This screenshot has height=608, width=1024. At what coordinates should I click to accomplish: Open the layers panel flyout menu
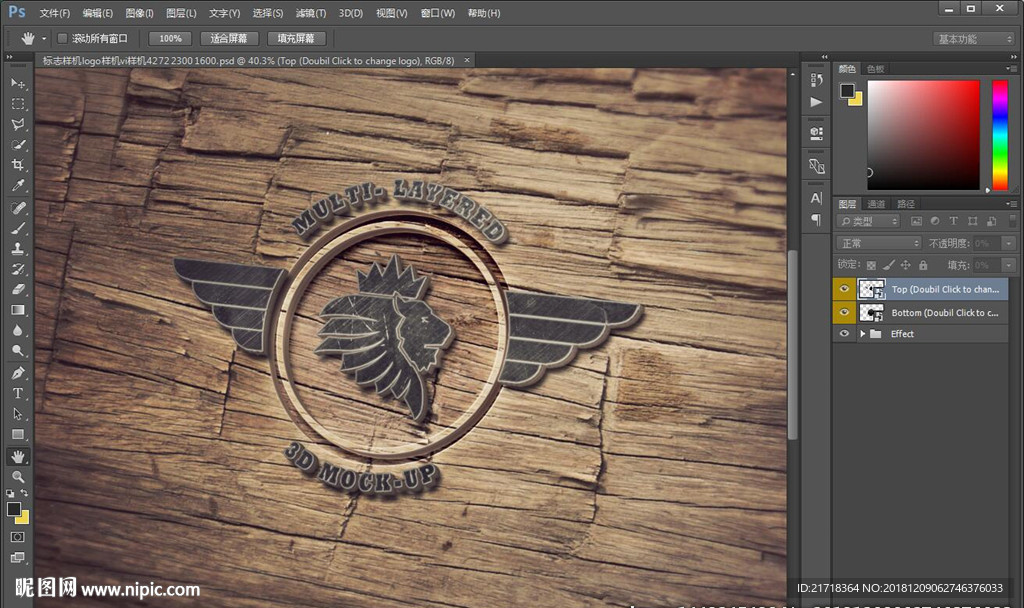pos(1012,204)
